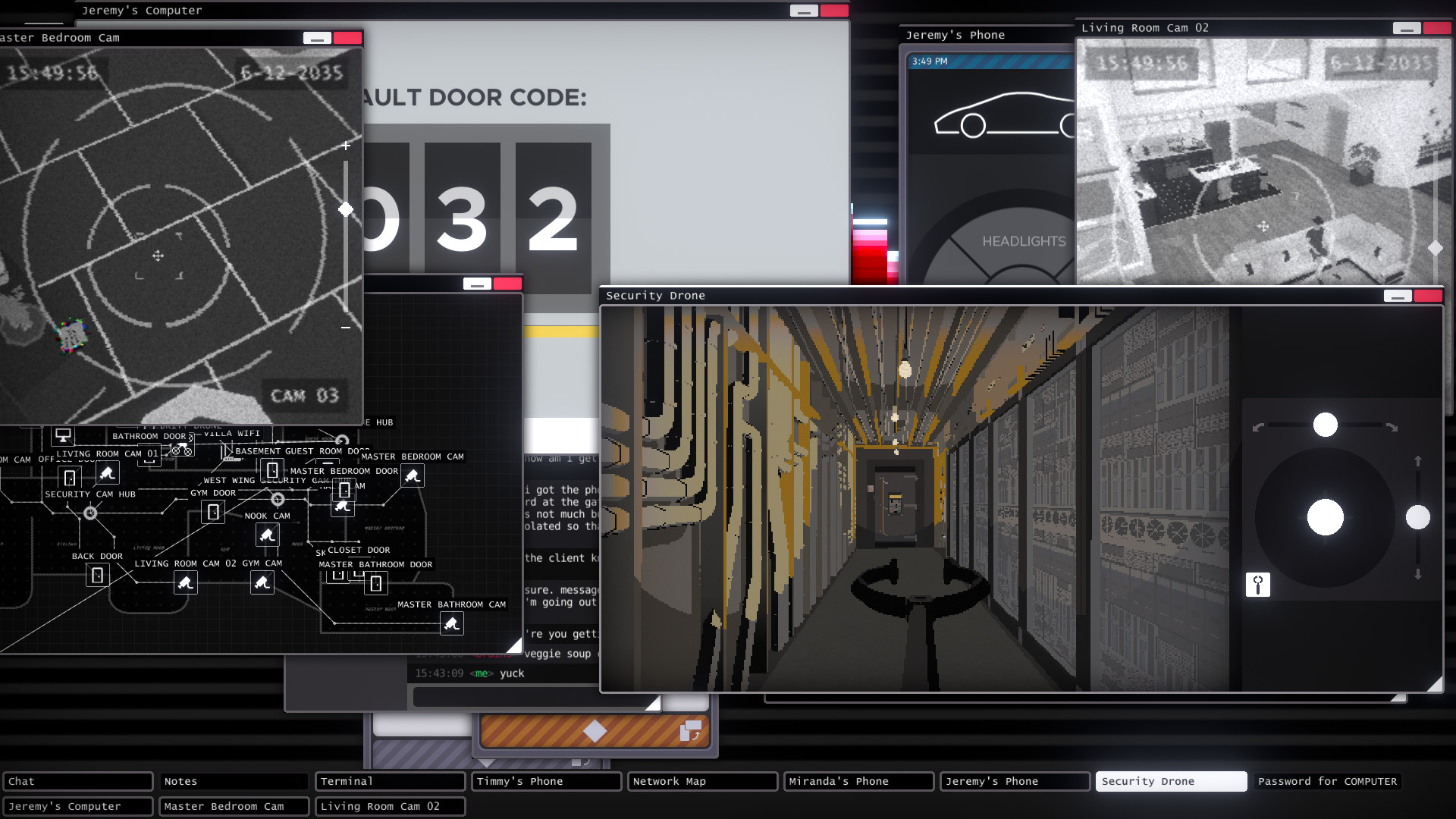The height and width of the screenshot is (819, 1456).
Task: Click the Gym Door icon
Action: point(213,513)
